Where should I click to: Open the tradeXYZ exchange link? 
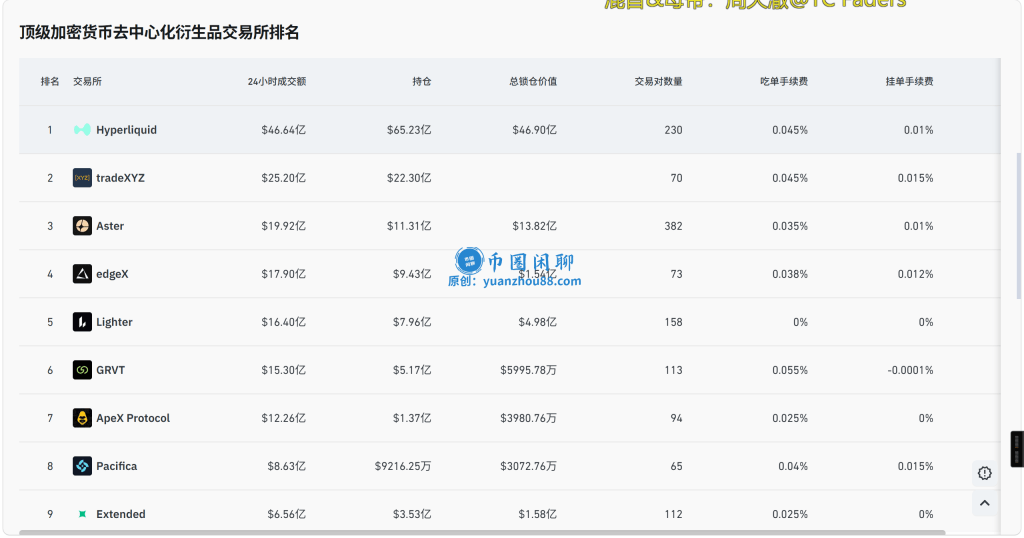click(x=120, y=178)
